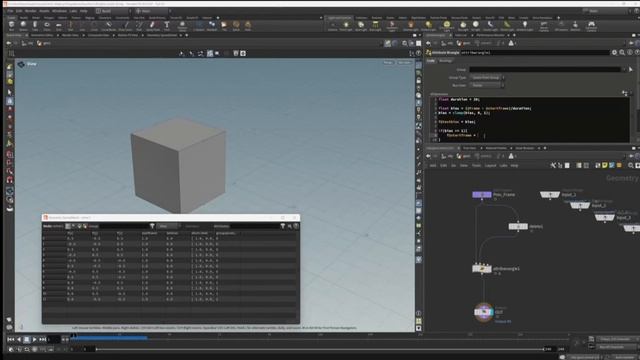Add an Ambient Light from the shelf
640x360 pixels.
525,26
